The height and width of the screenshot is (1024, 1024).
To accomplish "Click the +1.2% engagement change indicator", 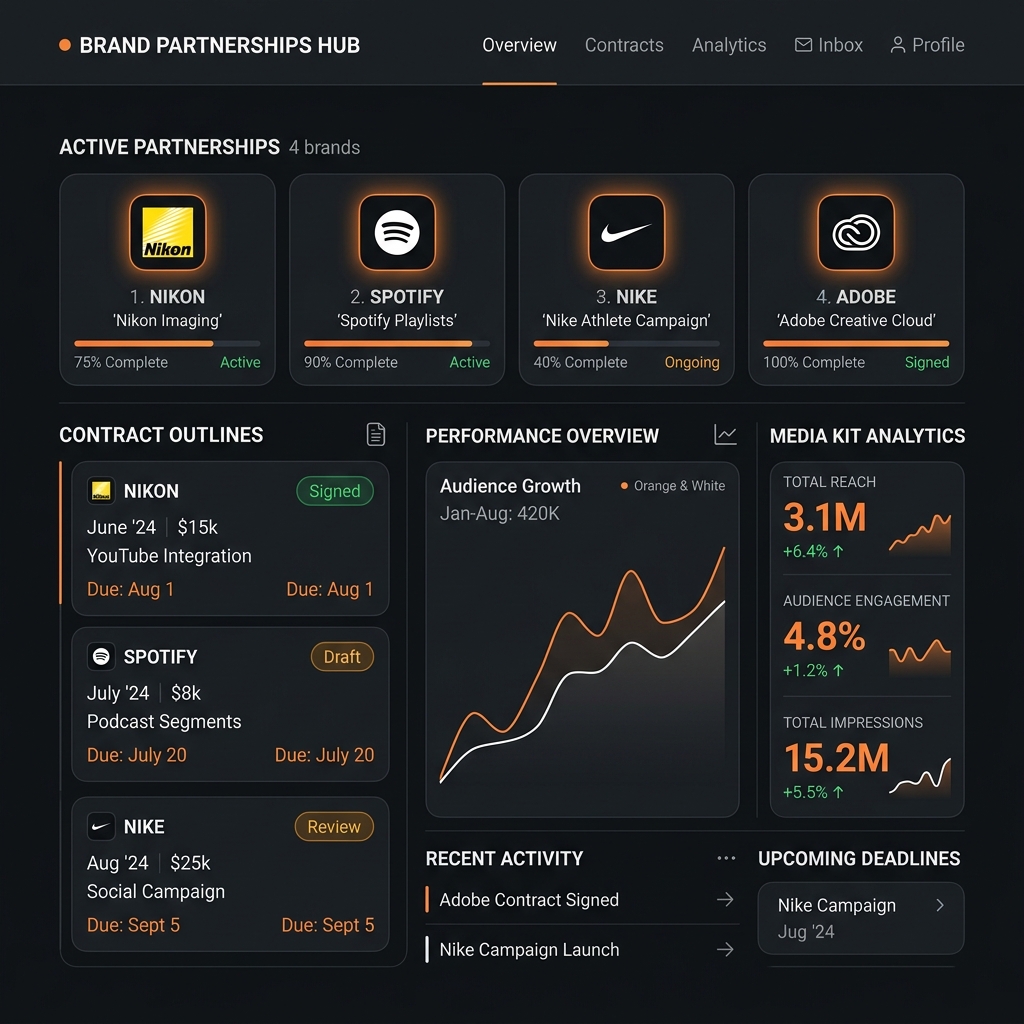I will pyautogui.click(x=813, y=670).
